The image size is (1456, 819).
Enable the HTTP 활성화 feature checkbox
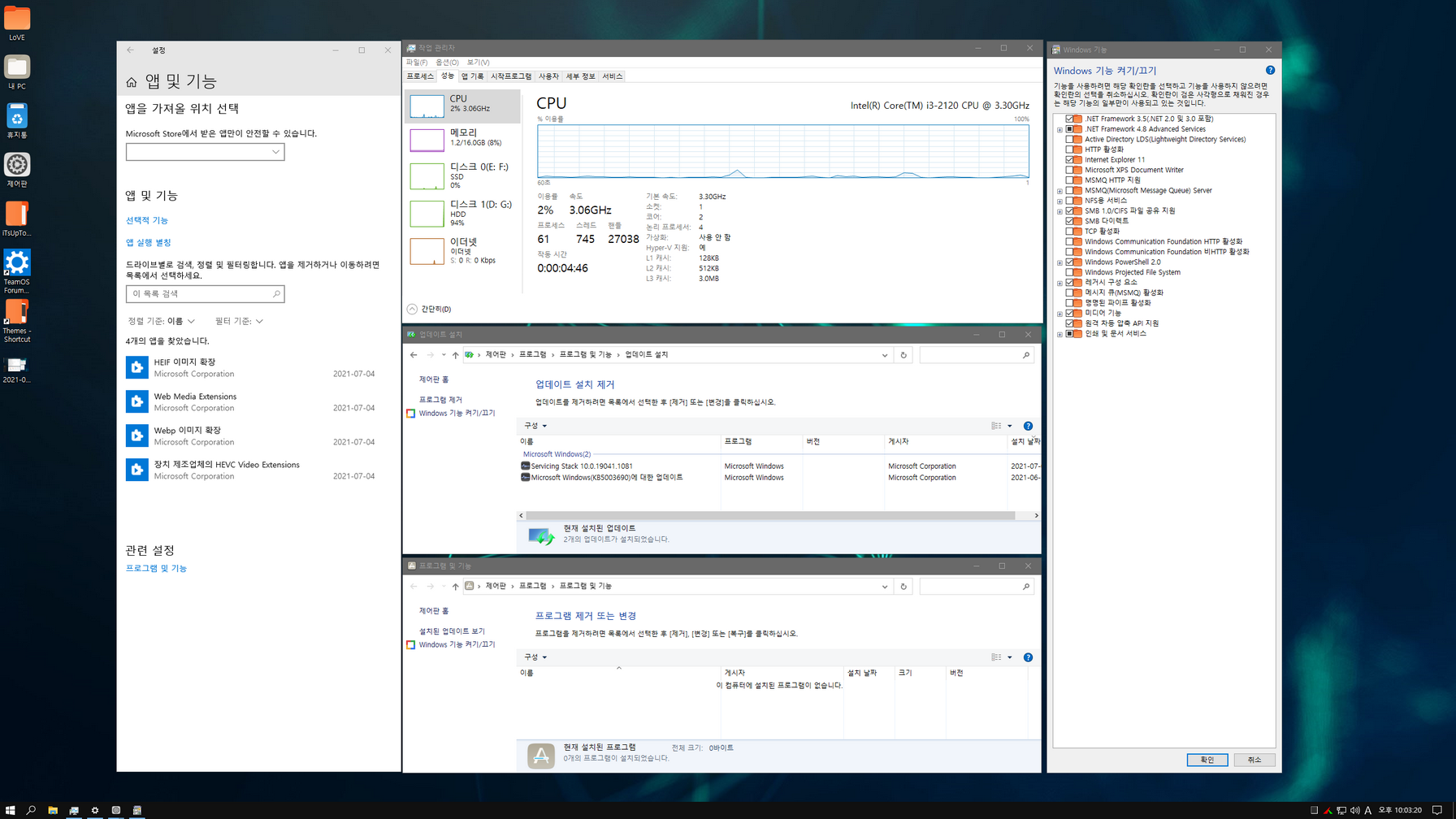(1070, 149)
